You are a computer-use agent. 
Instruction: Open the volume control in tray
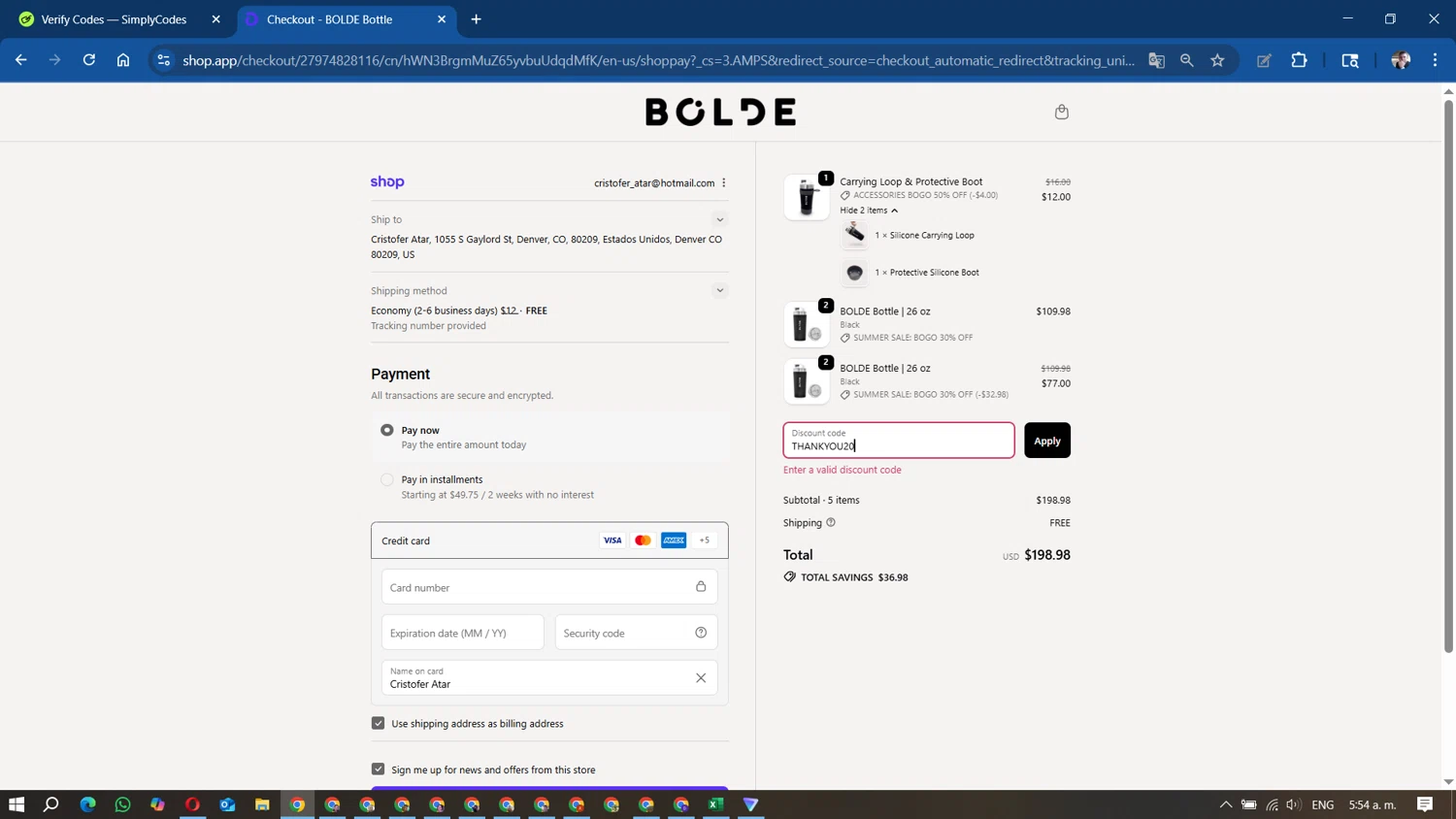[x=1293, y=804]
